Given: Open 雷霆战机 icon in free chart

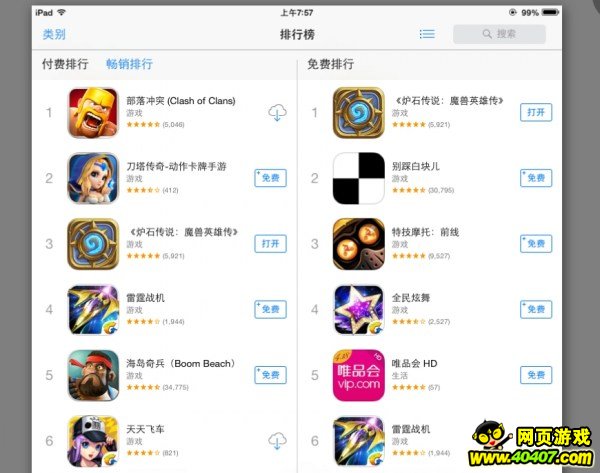Looking at the screenshot, I should [359, 441].
